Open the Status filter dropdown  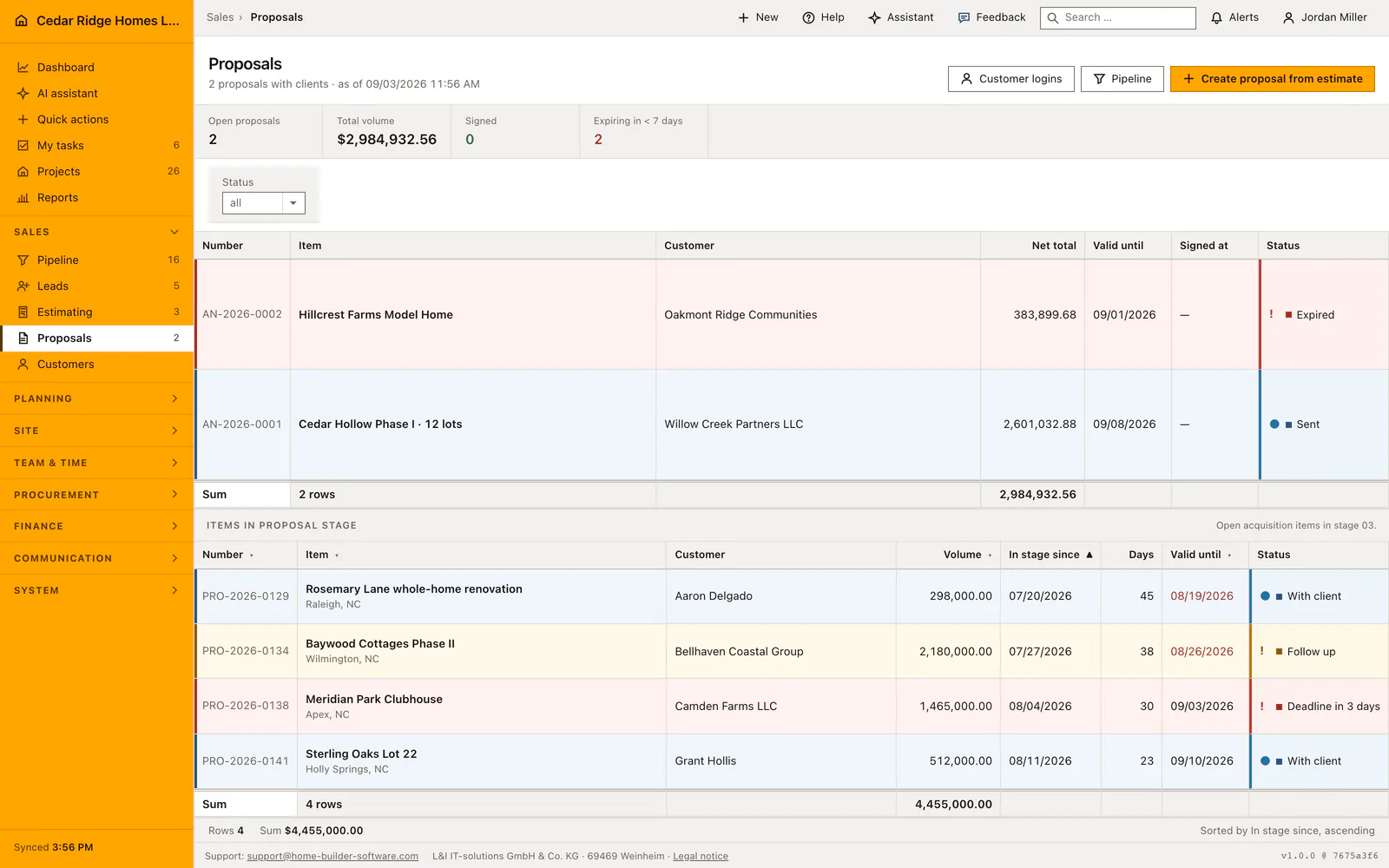coord(264,203)
